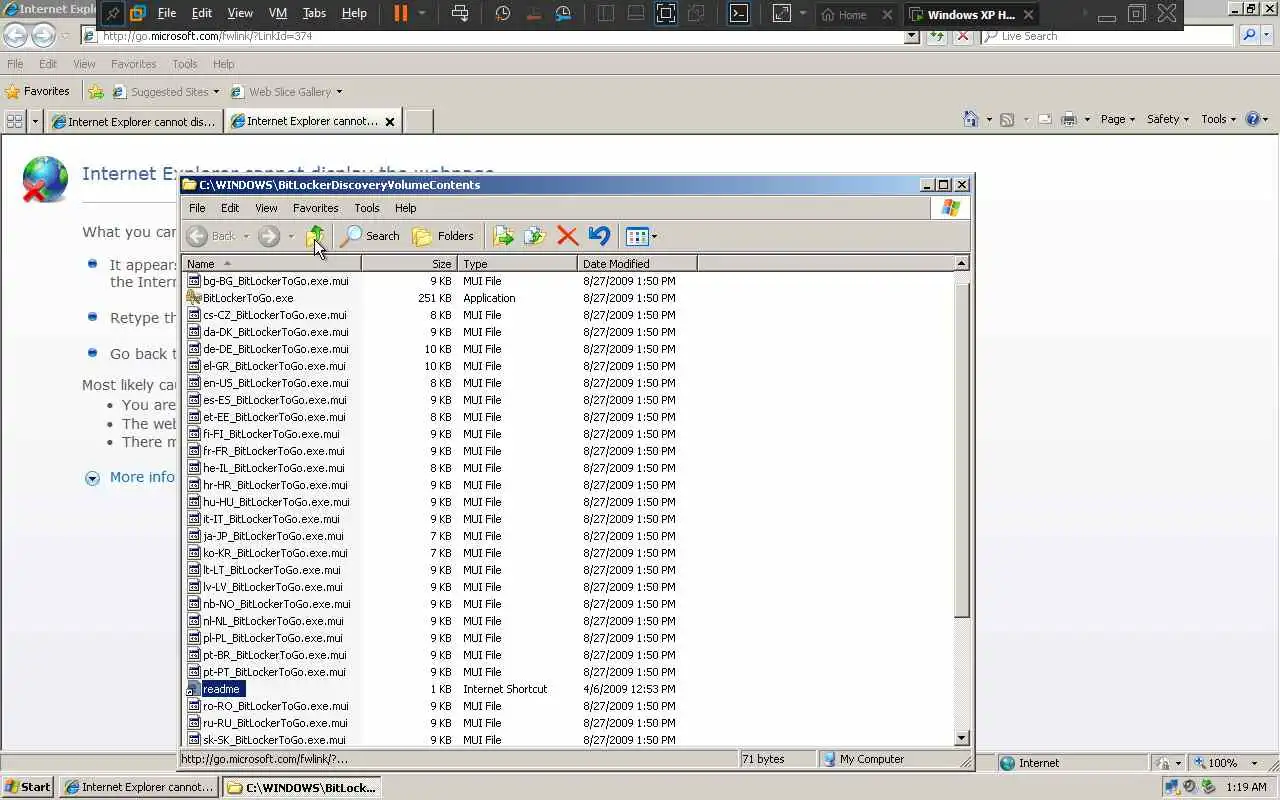Open the IE Safety dropdown menu

point(1168,119)
